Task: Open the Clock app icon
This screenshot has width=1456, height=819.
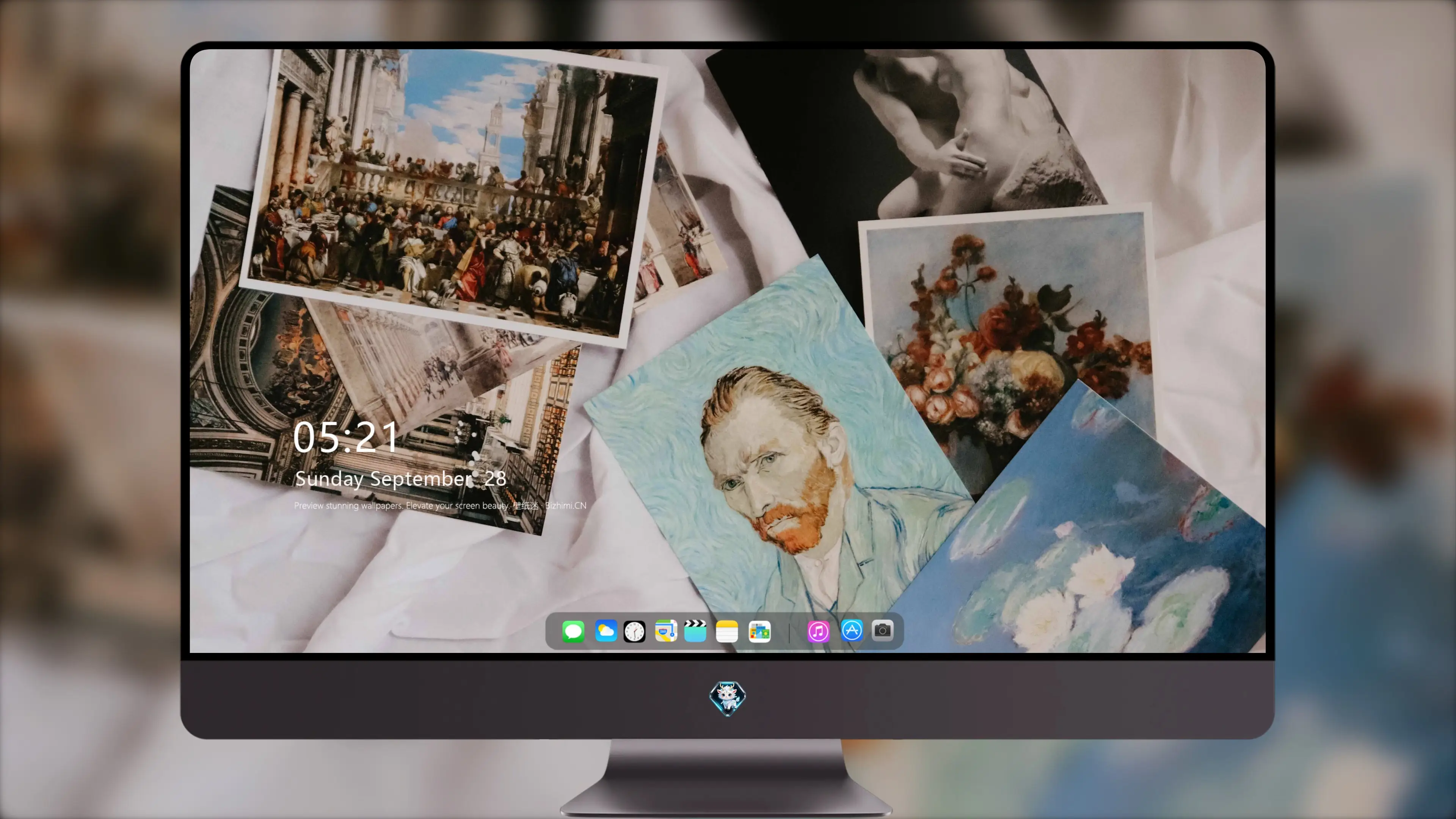Action: pyautogui.click(x=634, y=631)
